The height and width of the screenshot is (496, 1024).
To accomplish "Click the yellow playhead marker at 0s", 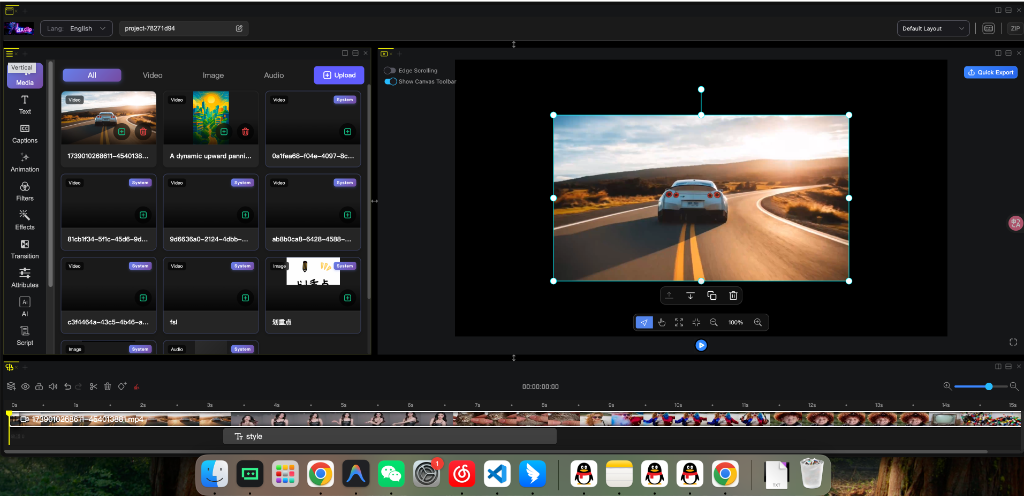I will (x=9, y=414).
